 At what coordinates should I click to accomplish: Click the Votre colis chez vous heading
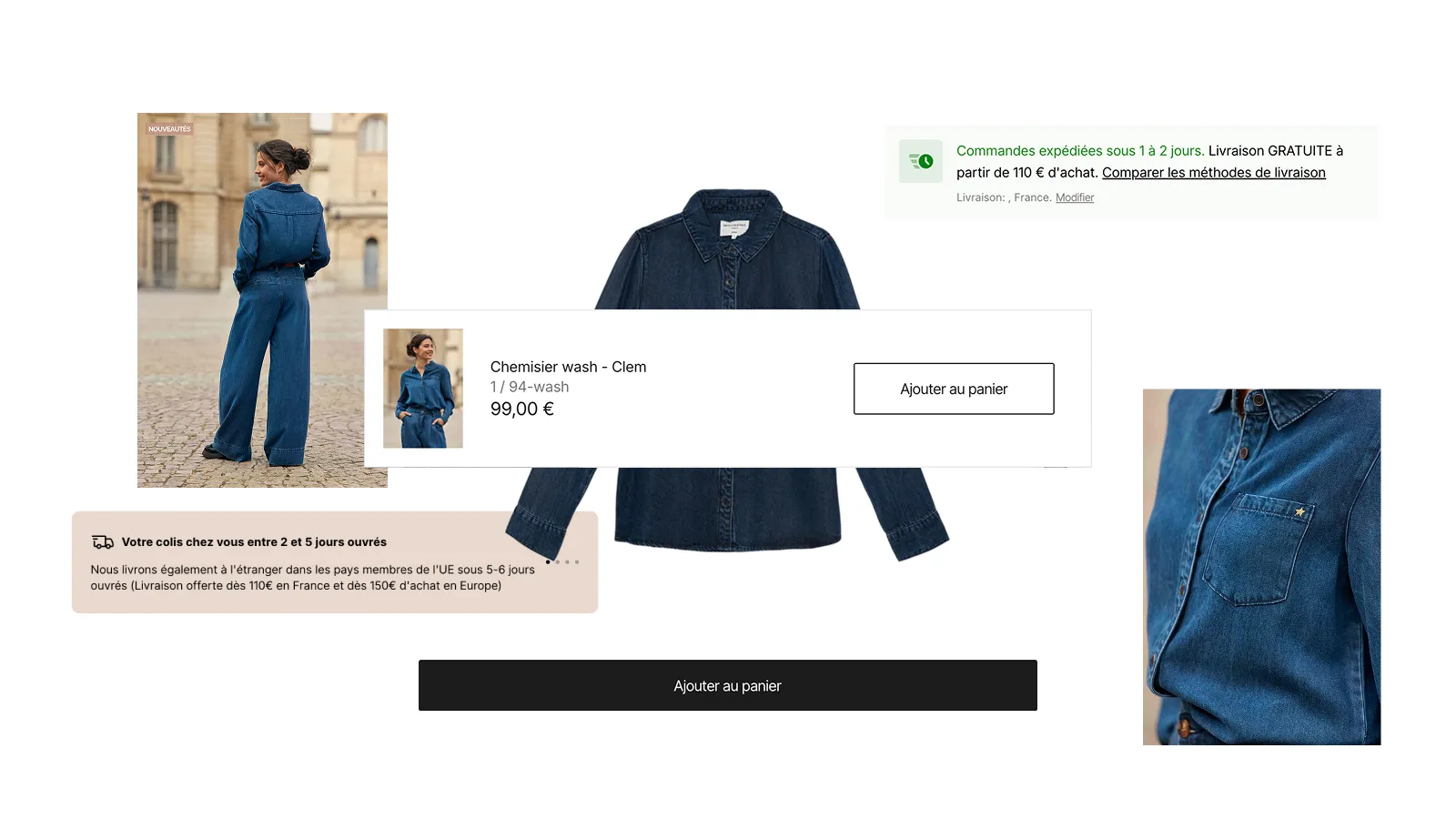[x=254, y=542]
